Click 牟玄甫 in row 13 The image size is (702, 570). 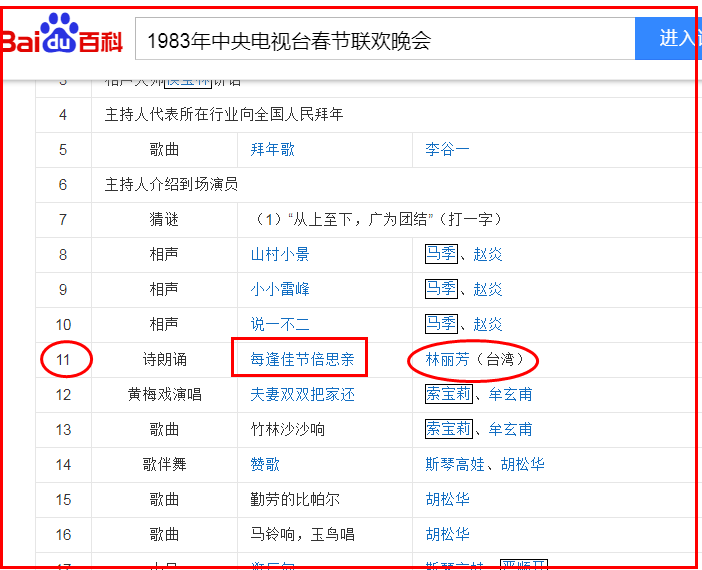click(x=510, y=429)
